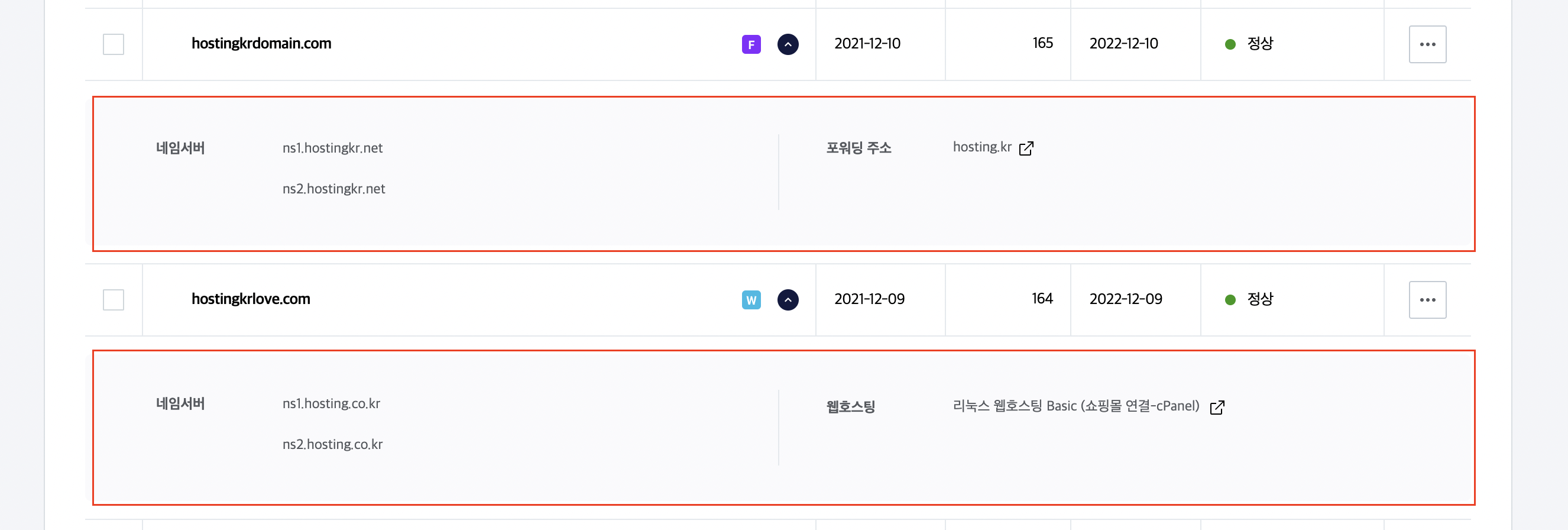The image size is (1568, 530).
Task: Click the purple F forwarding badge
Action: click(x=751, y=44)
